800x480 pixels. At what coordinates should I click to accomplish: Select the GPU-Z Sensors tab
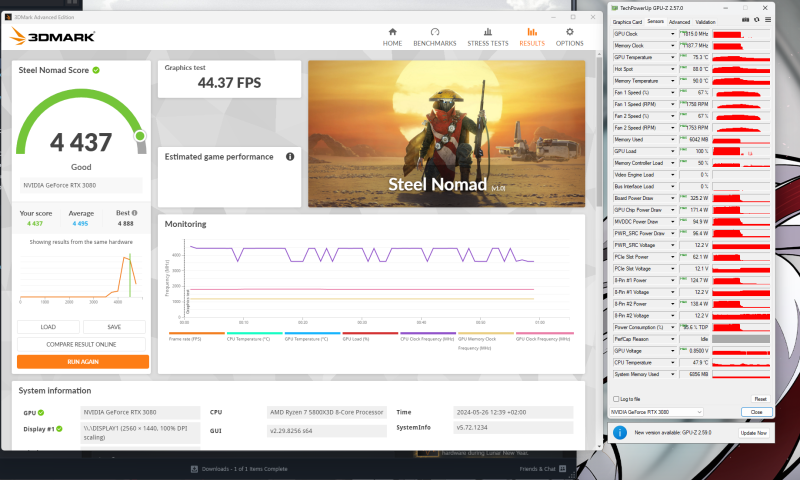656,21
